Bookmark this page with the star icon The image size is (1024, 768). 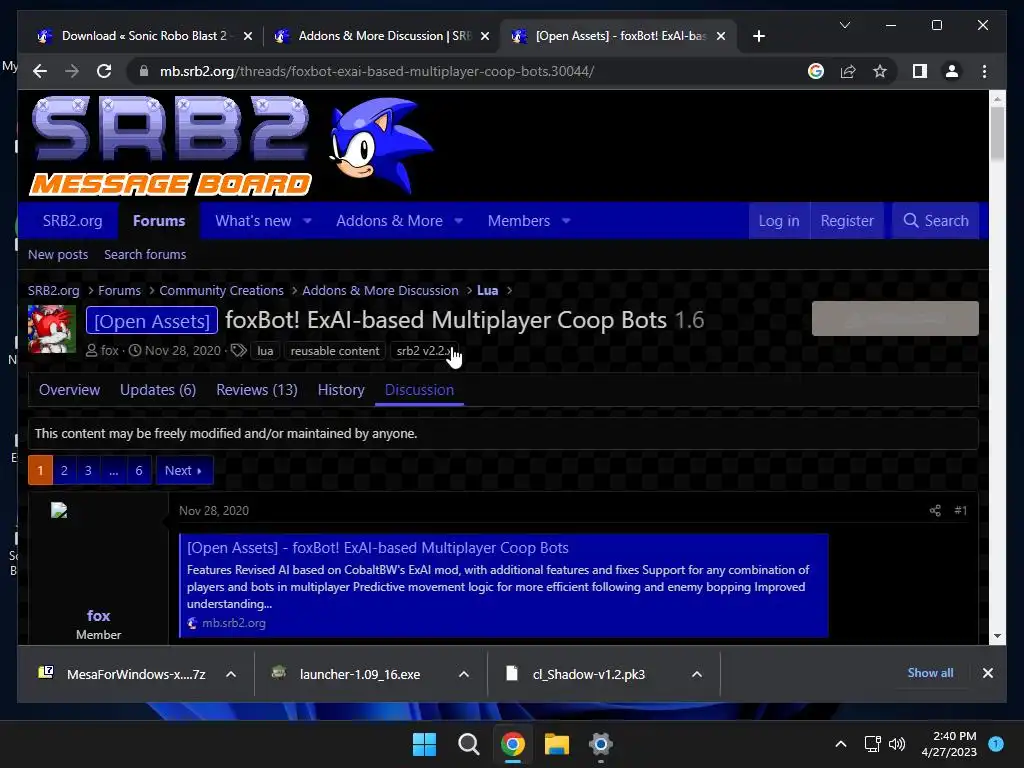pos(880,71)
